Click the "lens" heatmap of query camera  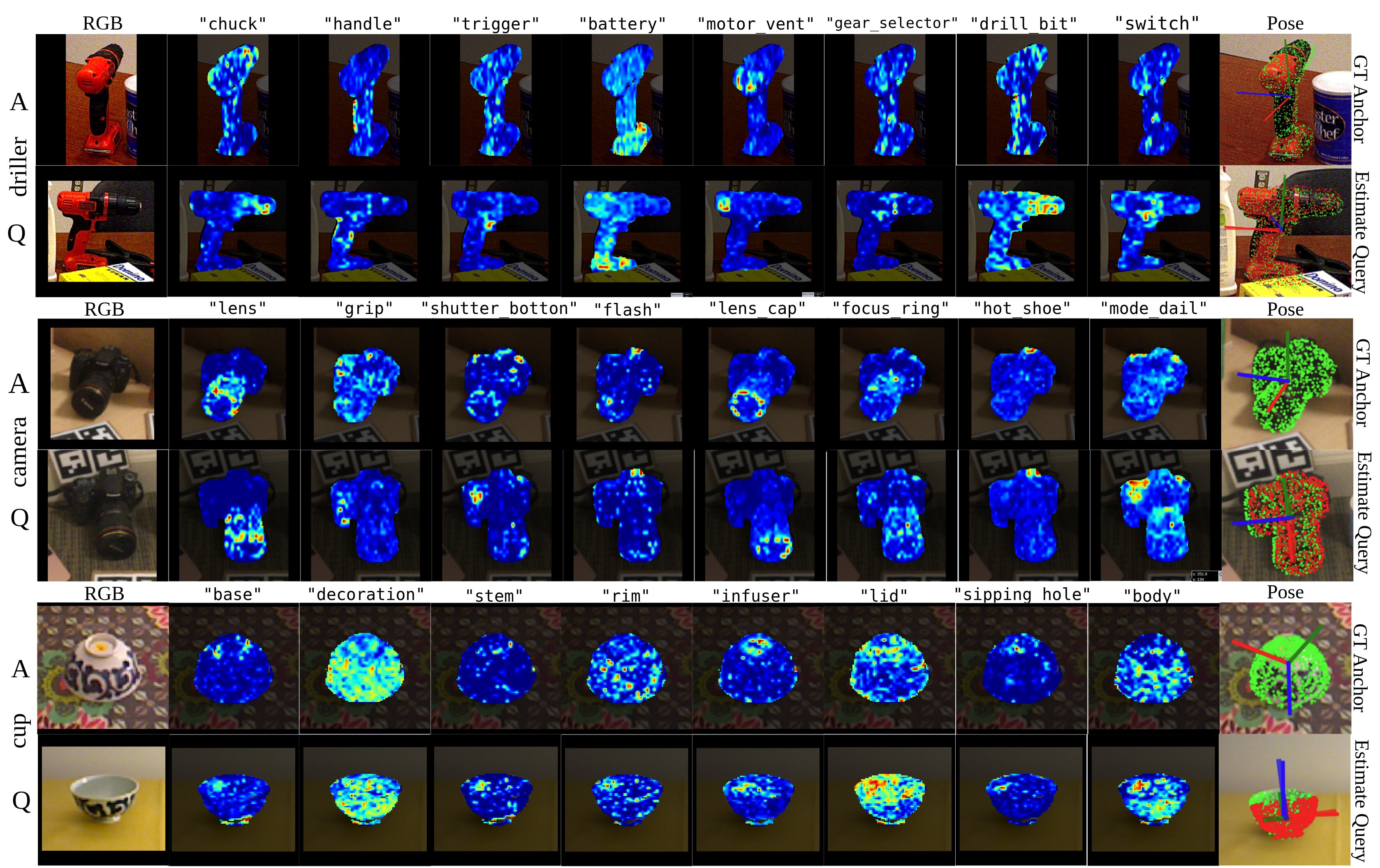(x=233, y=515)
